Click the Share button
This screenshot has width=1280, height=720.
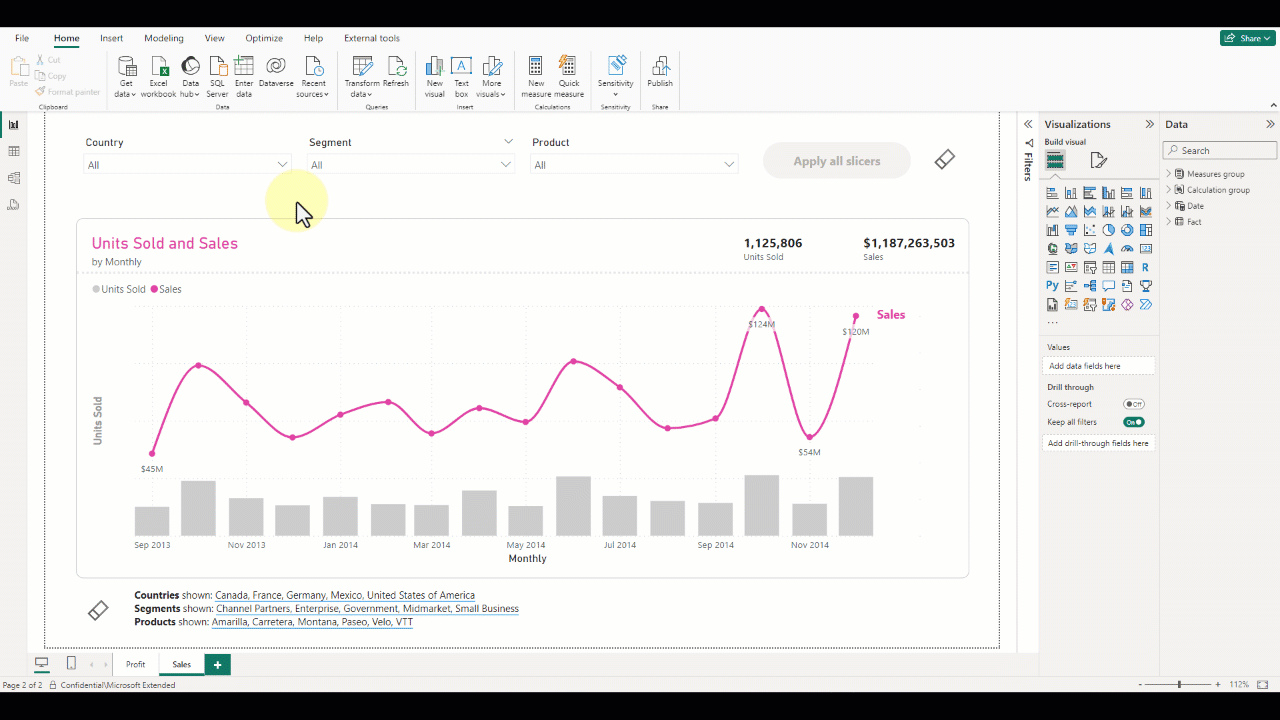tap(1247, 38)
